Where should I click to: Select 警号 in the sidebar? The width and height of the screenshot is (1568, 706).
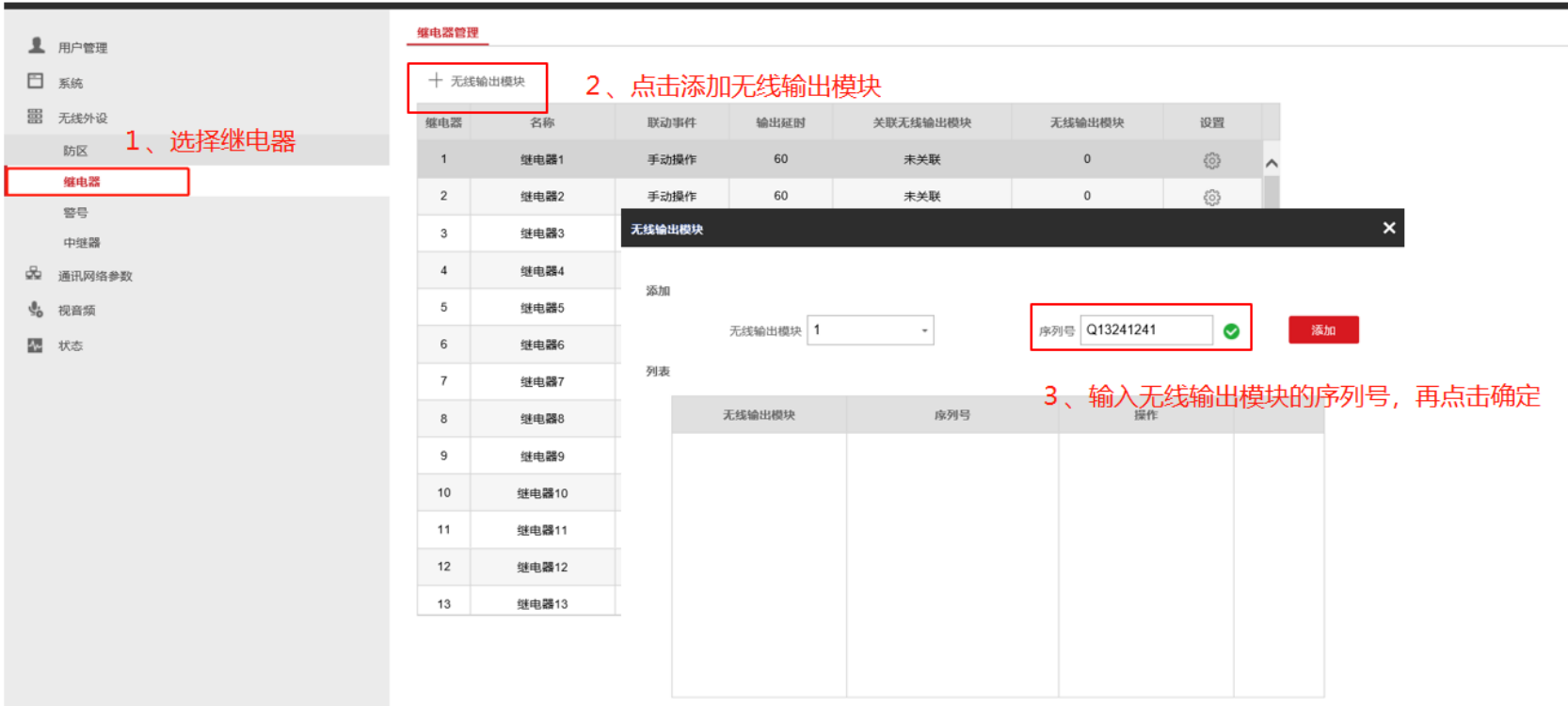click(x=75, y=213)
